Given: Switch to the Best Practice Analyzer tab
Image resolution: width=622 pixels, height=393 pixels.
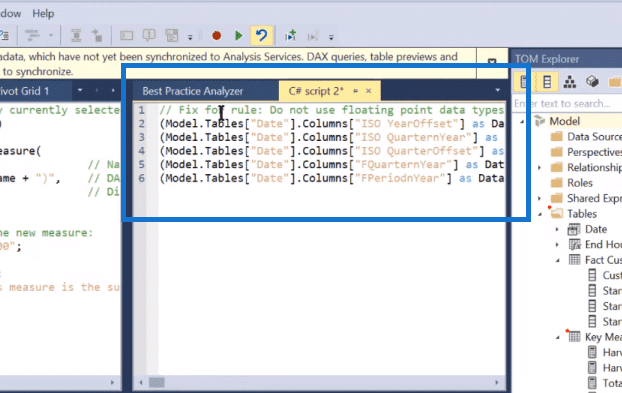Looking at the screenshot, I should (x=193, y=91).
